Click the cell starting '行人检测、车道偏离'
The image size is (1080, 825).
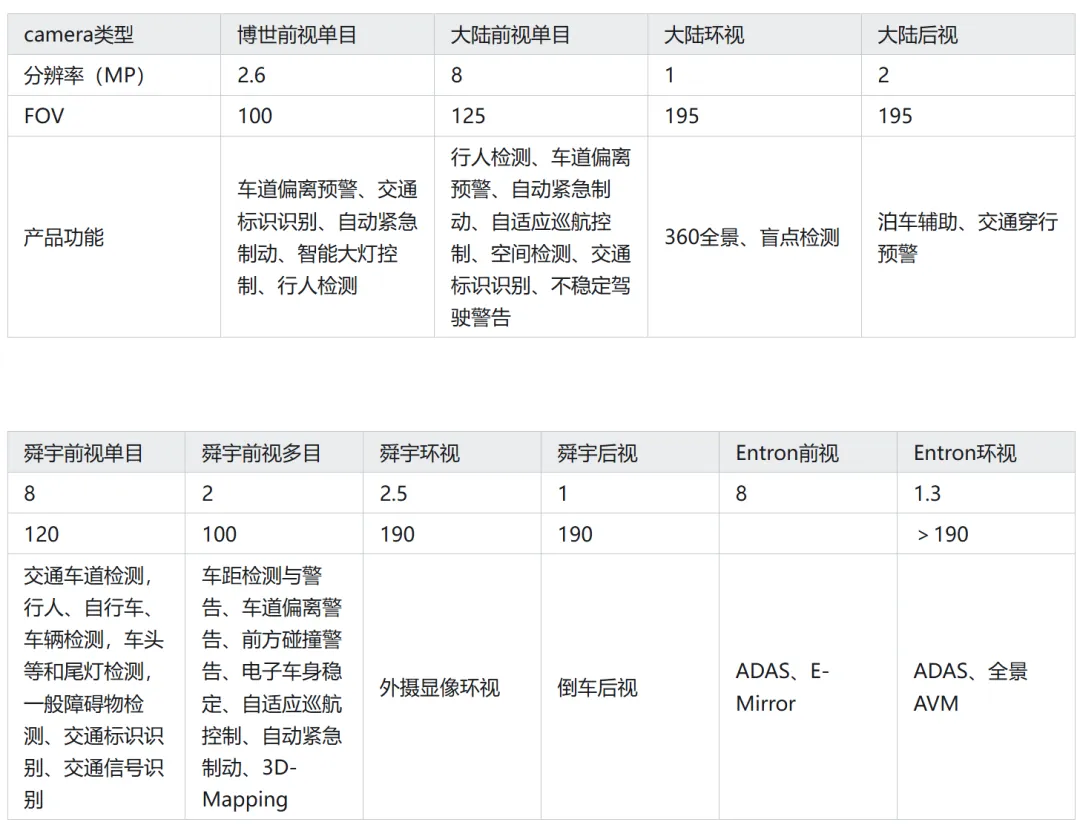point(541,237)
